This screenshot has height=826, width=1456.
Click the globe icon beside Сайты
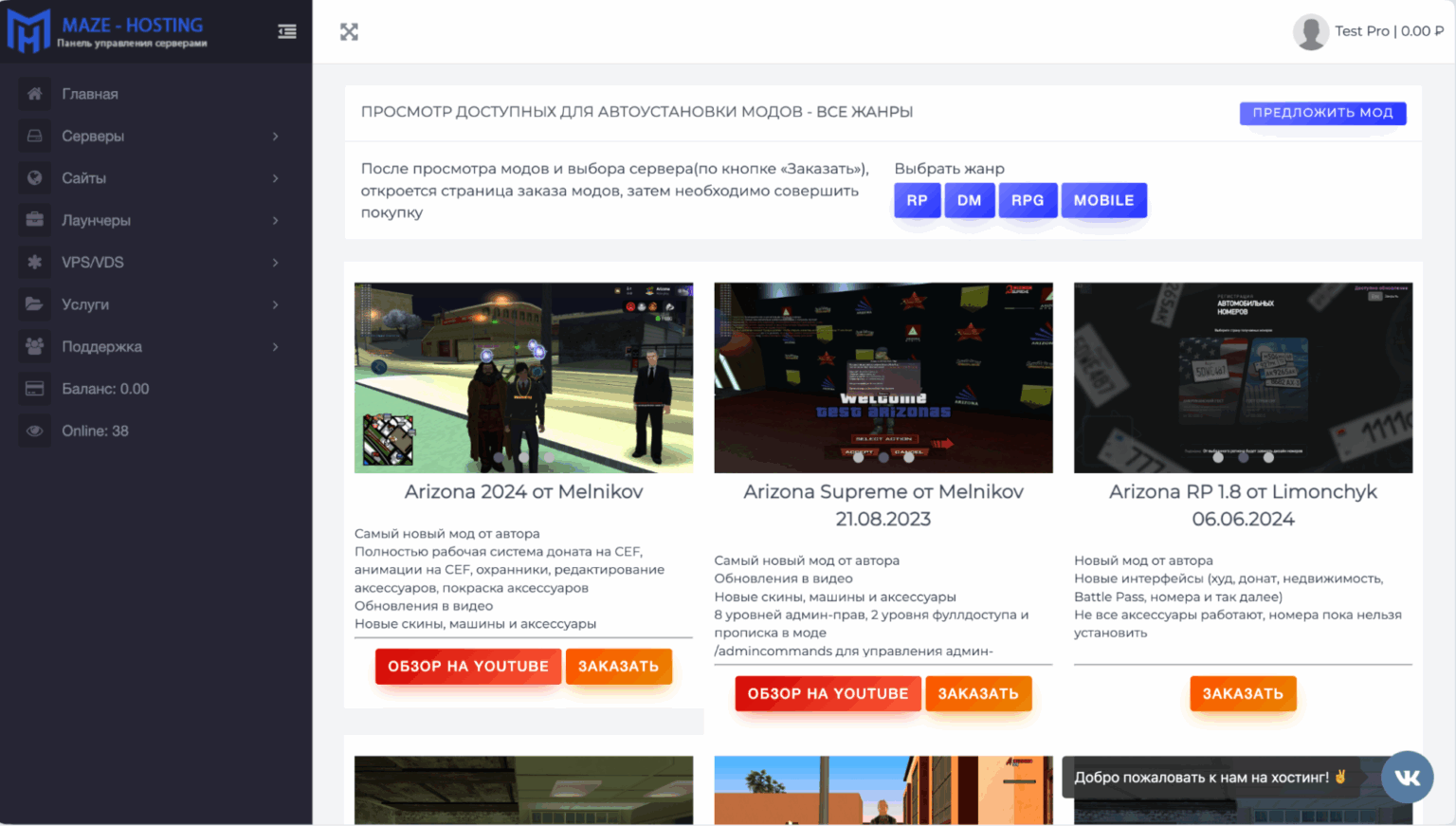pyautogui.click(x=34, y=177)
